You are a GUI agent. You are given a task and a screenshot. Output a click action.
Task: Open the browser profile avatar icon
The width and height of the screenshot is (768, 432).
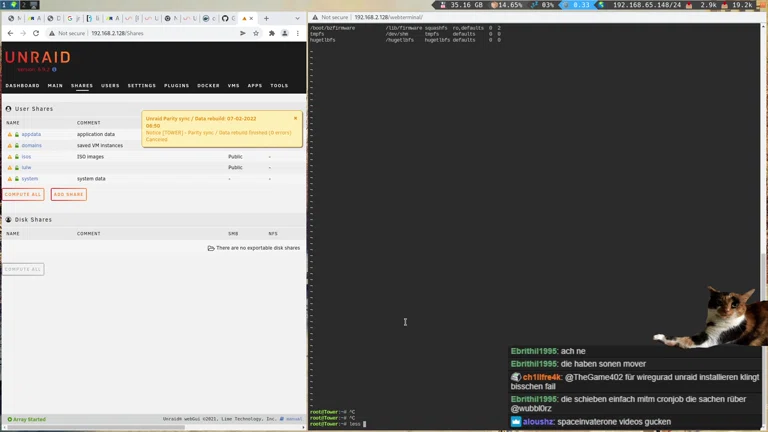point(284,33)
